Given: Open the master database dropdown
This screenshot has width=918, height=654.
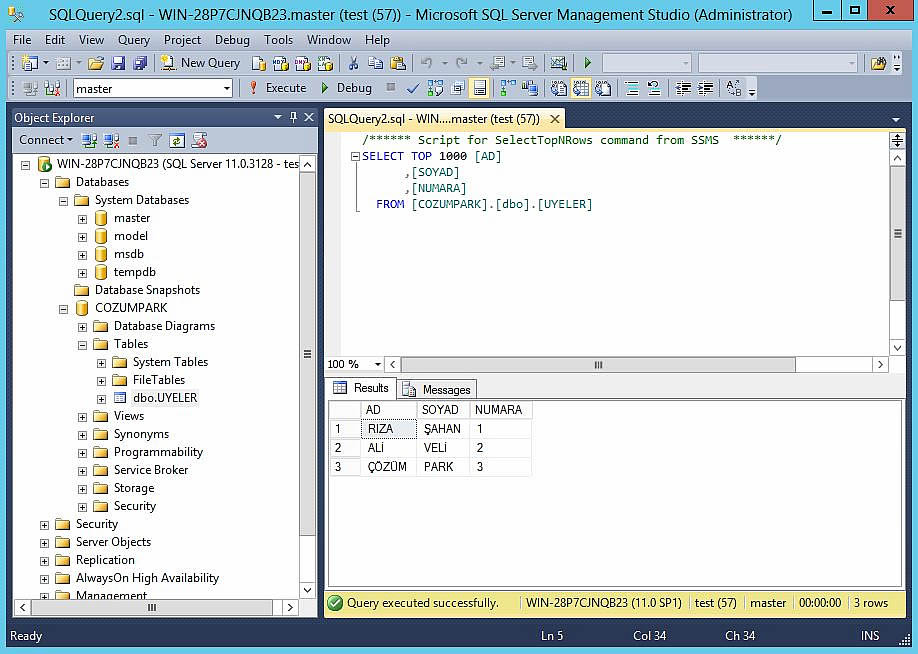Looking at the screenshot, I should 227,88.
